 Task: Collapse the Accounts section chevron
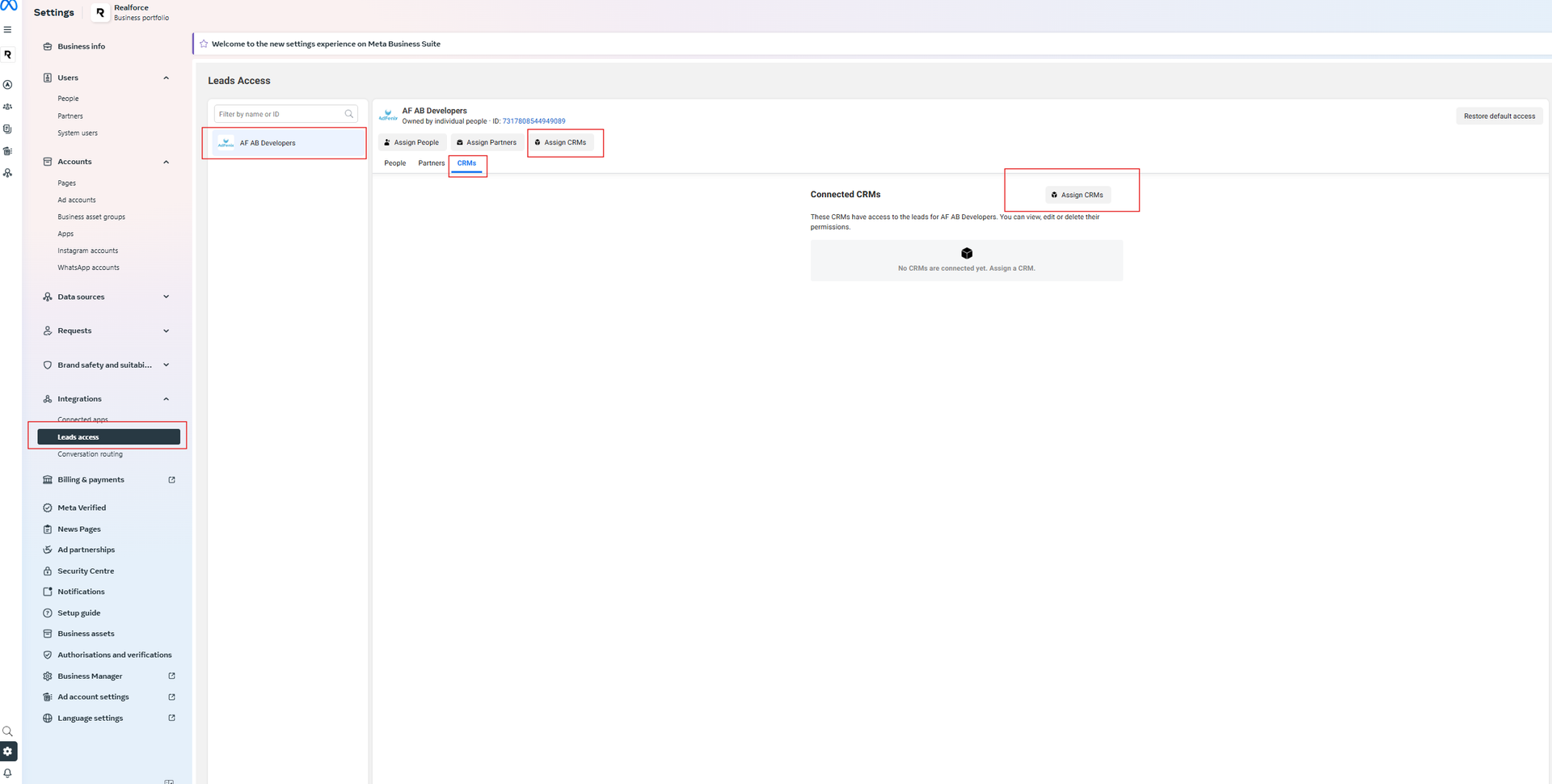click(x=167, y=162)
